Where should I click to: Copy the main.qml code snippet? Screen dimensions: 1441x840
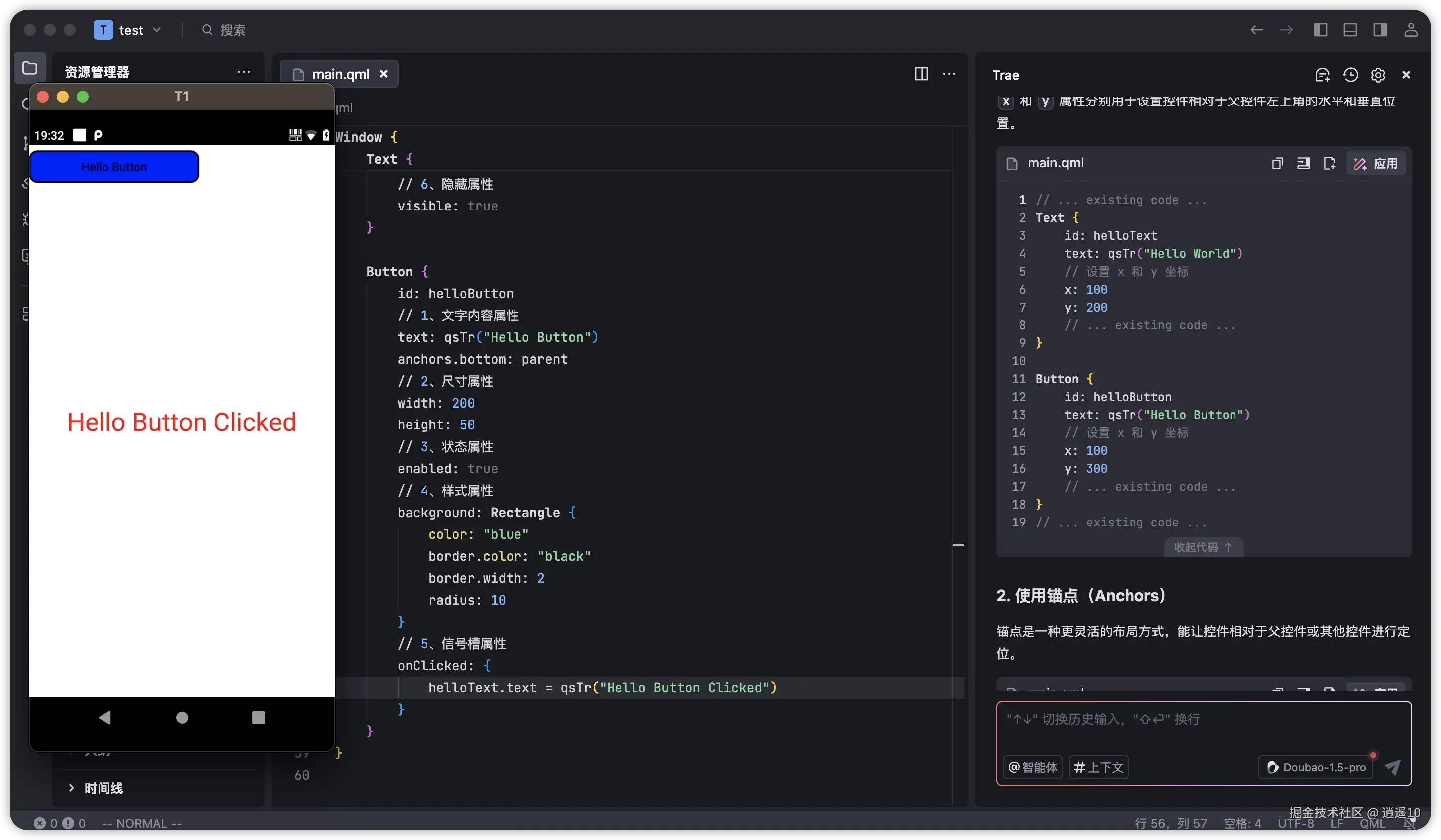point(1277,164)
